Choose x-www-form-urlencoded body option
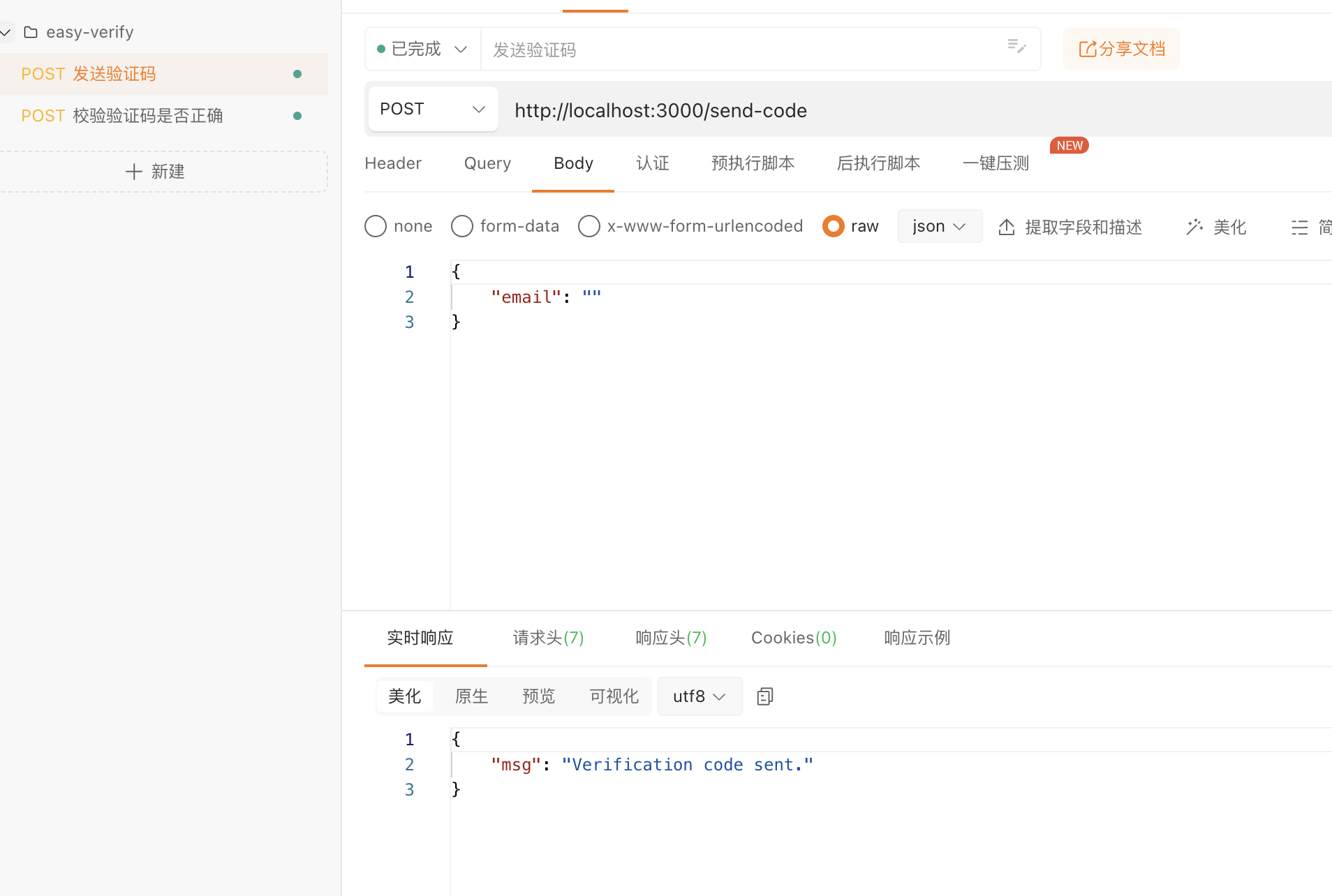Image resolution: width=1332 pixels, height=896 pixels. click(x=589, y=226)
